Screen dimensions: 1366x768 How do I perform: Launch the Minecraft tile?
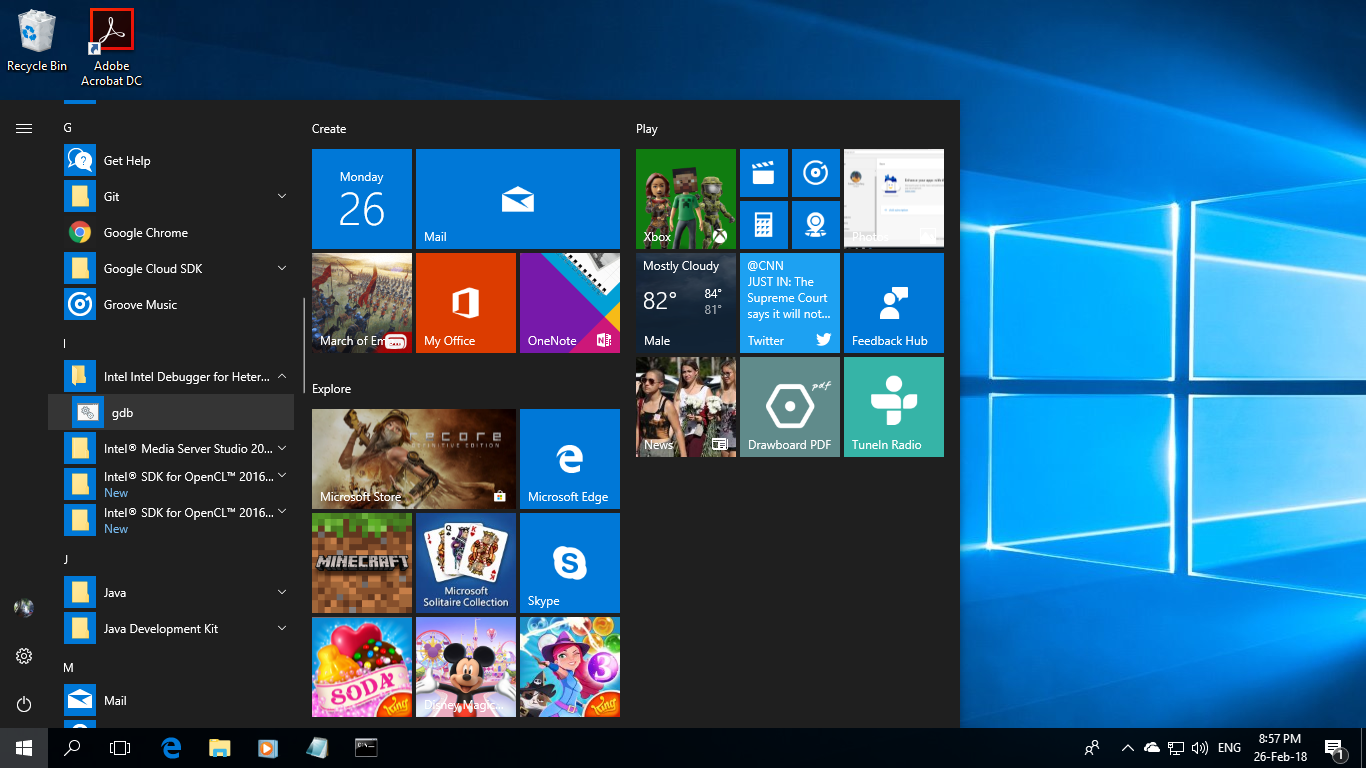tap(361, 563)
